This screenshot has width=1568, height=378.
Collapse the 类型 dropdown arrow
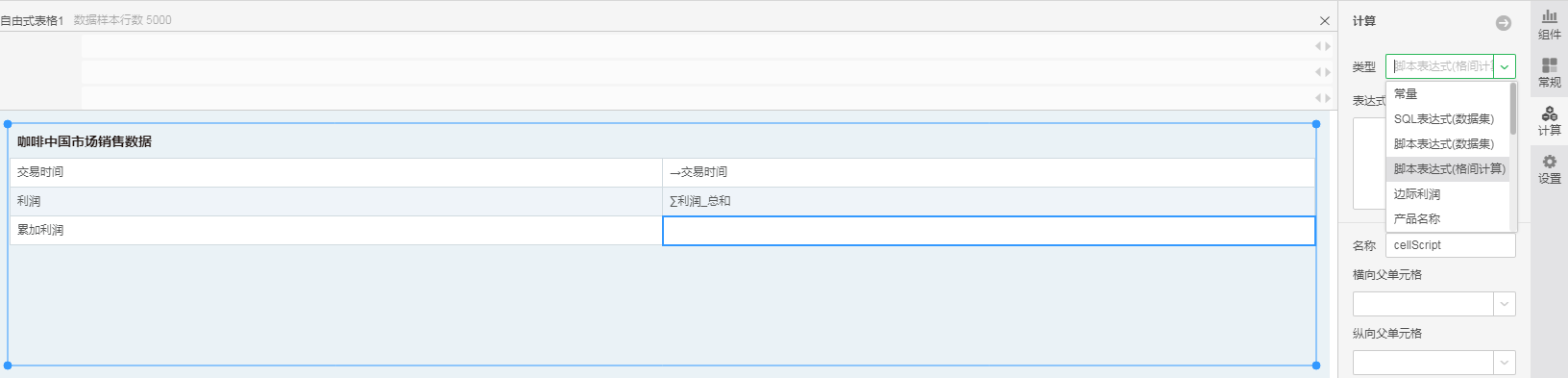[x=1505, y=66]
